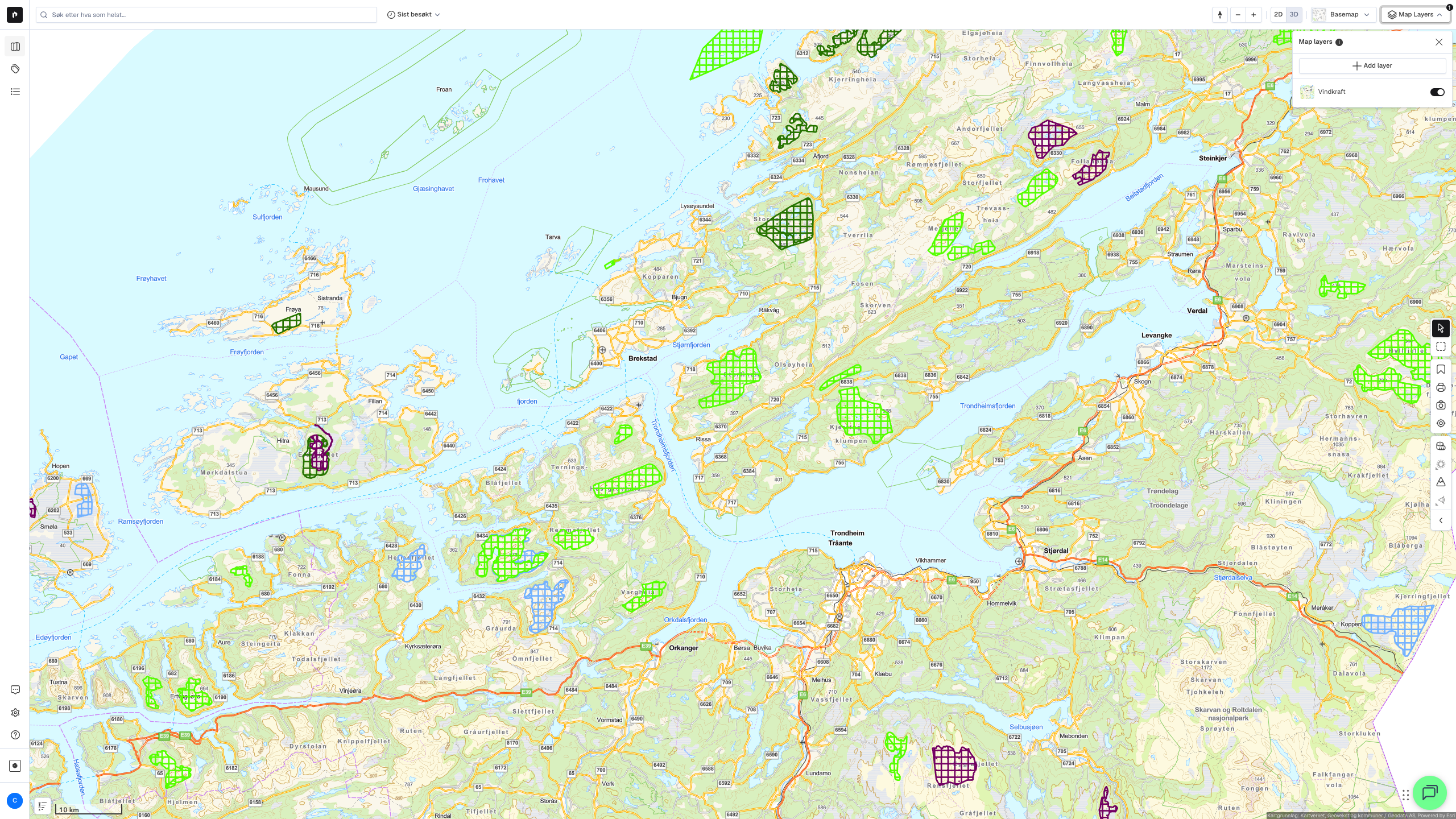Click the Add layer button
This screenshot has height=819, width=1456.
1372,66
